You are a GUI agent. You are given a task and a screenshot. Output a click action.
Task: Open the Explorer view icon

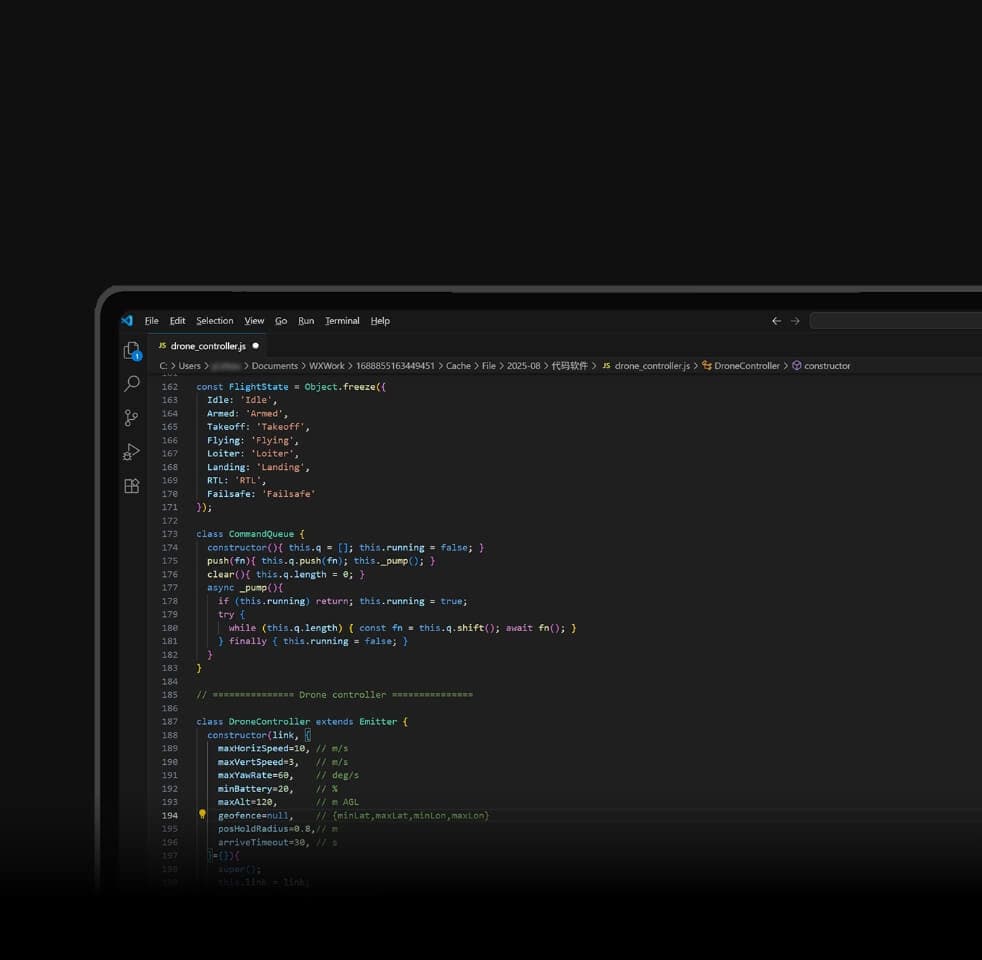(132, 351)
